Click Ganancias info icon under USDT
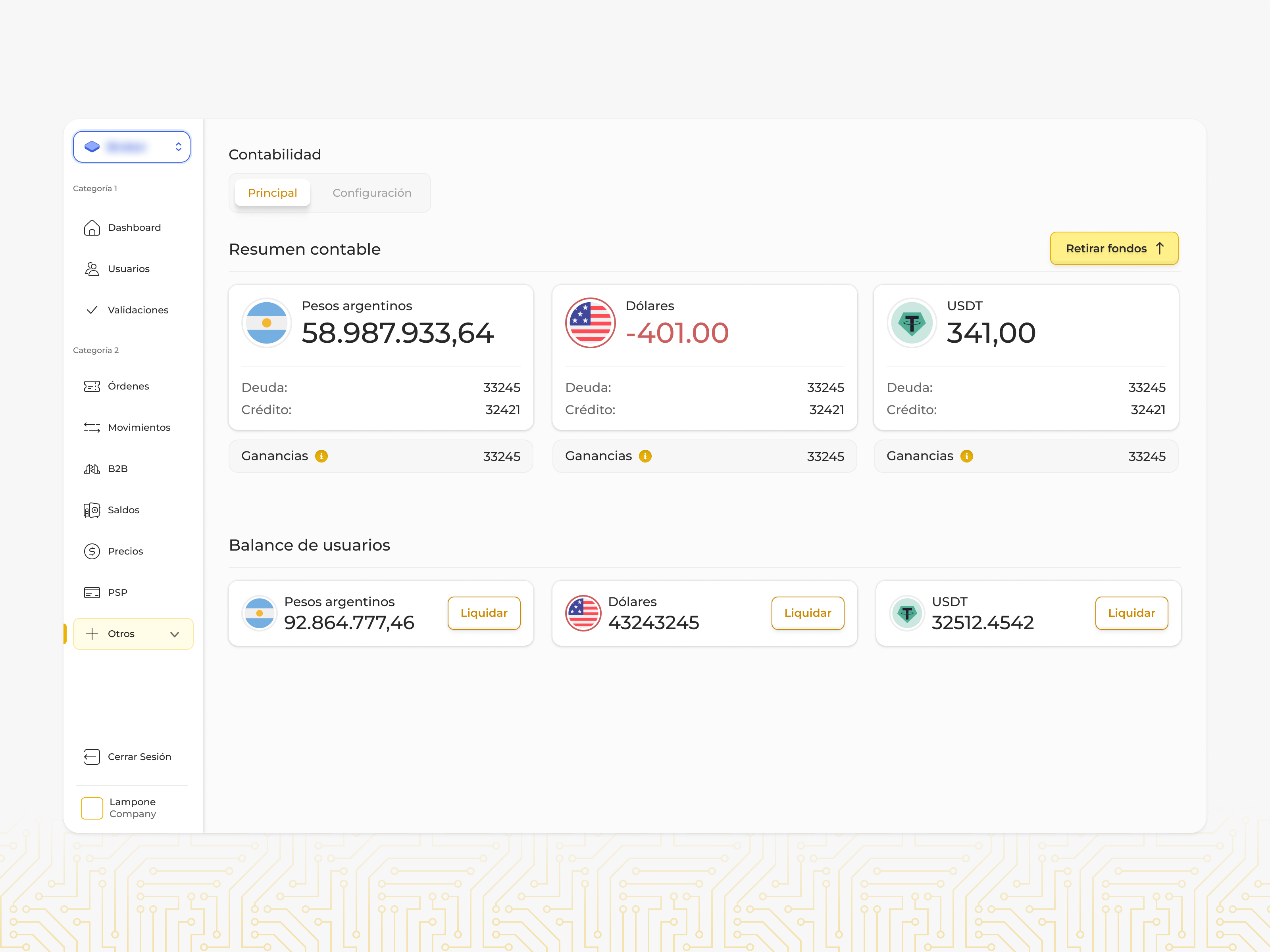 pos(967,456)
